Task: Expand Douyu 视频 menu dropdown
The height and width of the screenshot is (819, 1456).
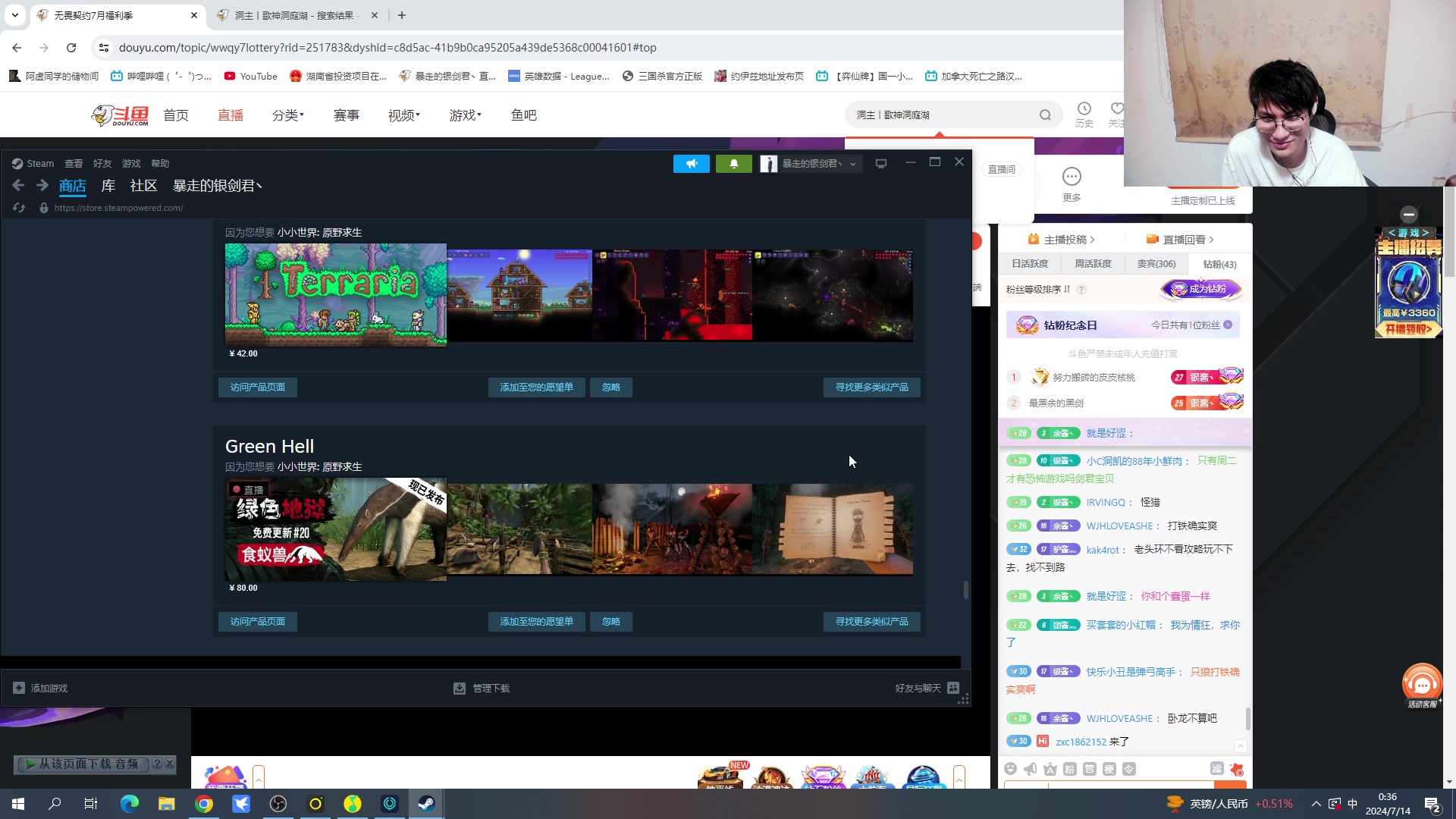Action: [403, 115]
